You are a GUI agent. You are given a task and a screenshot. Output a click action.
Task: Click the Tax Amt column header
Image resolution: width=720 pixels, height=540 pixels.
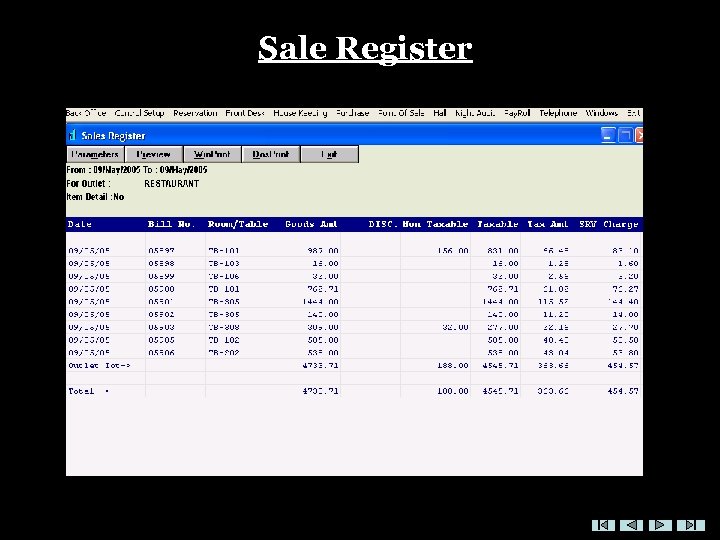pos(547,224)
